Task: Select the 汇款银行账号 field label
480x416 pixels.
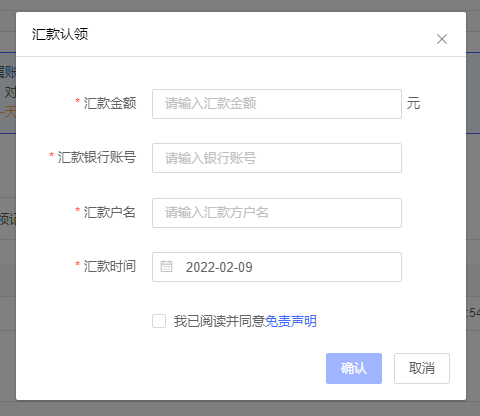Action: (x=97, y=157)
